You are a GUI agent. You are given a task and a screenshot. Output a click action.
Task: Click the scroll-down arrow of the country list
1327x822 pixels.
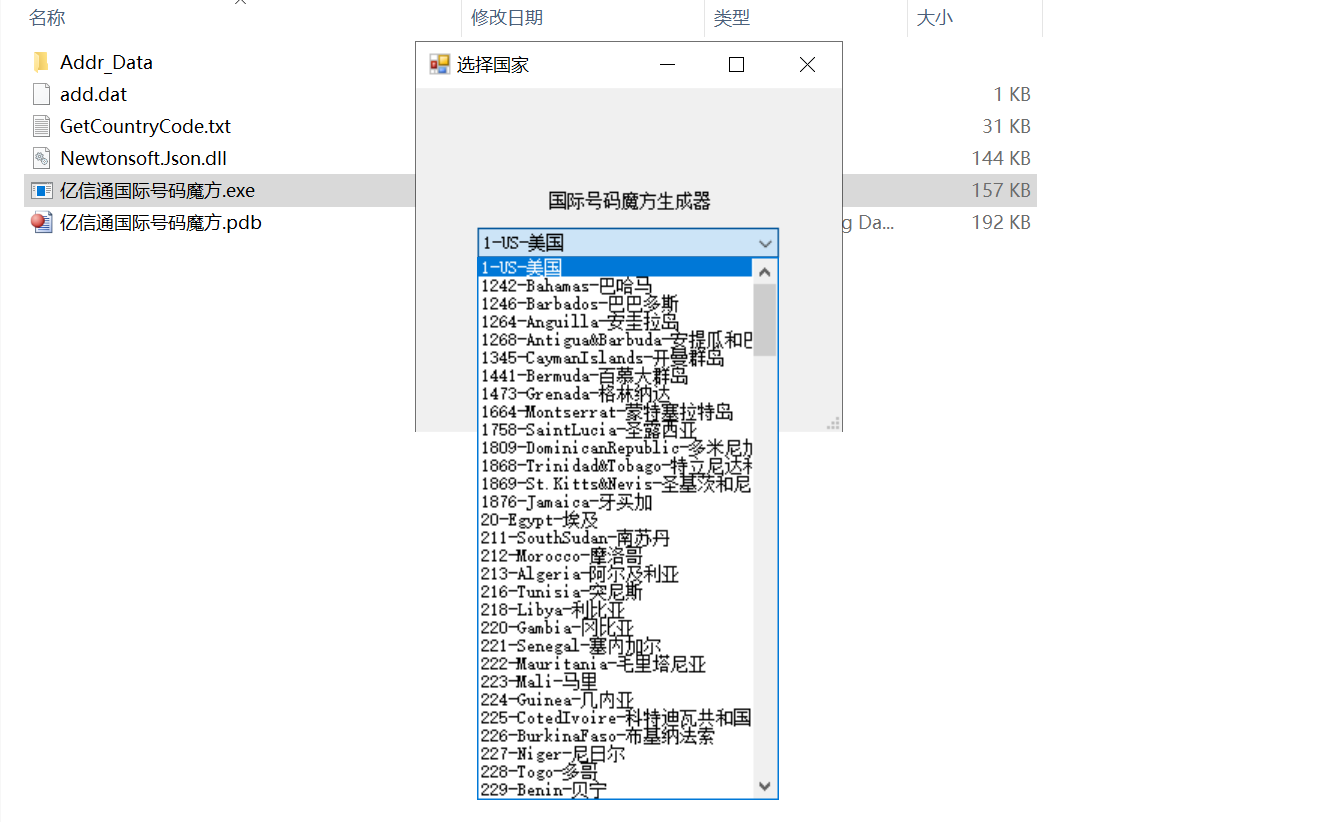[763, 786]
